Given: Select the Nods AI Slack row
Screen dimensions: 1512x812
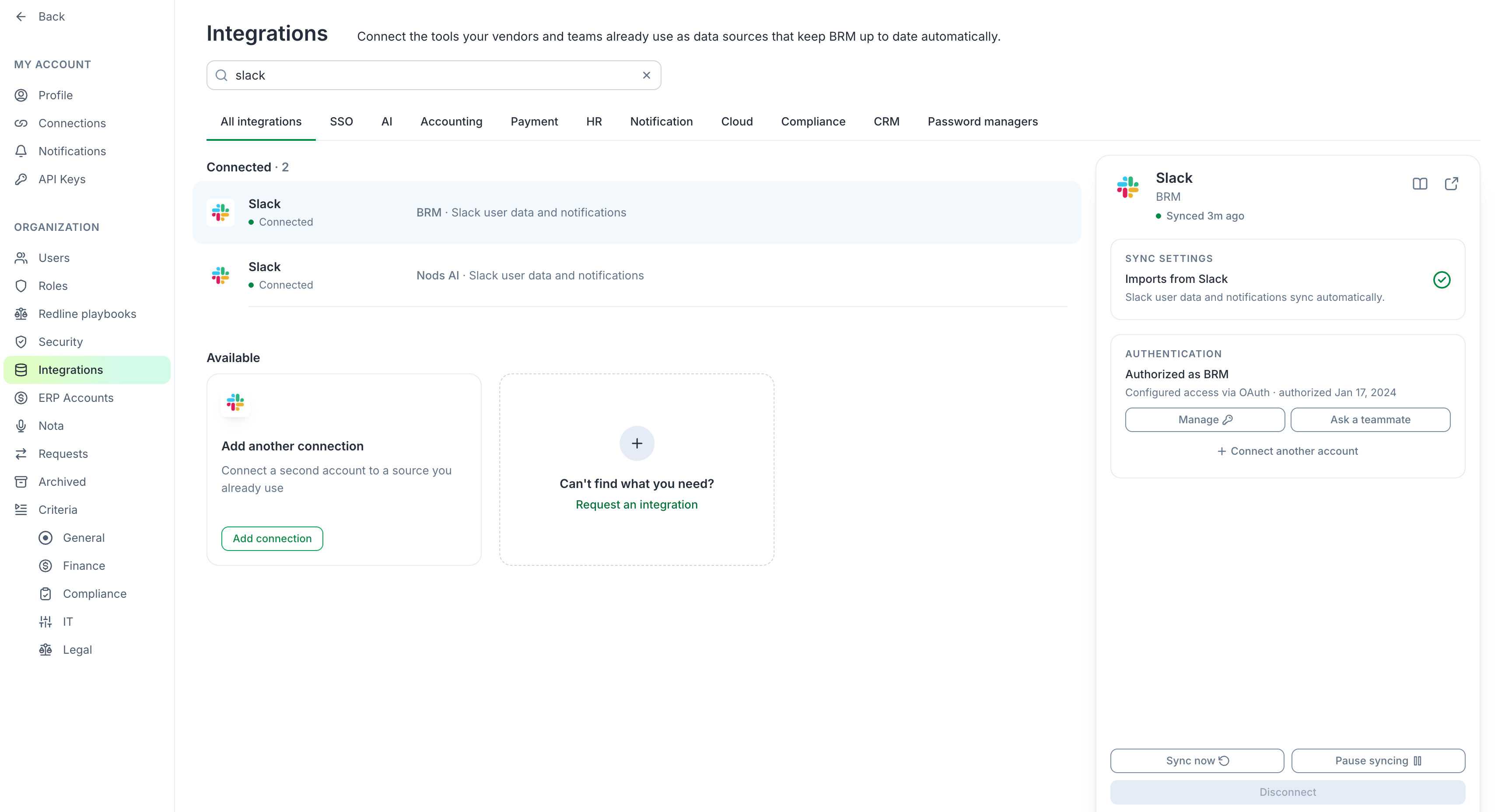Looking at the screenshot, I should (x=636, y=275).
